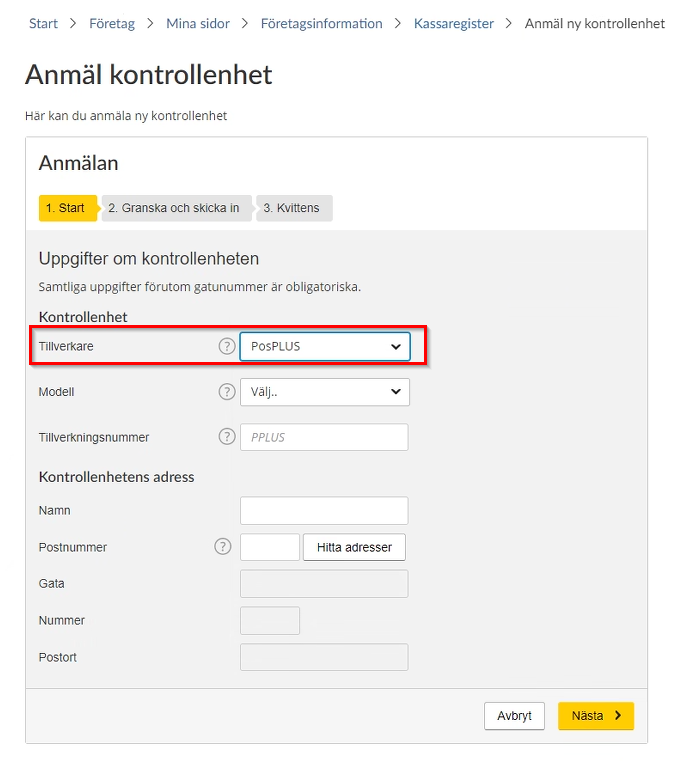Viewport: 686px width, 761px height.
Task: Click the Anmäl ny kontrollenhet breadcrumb text
Action: [595, 23]
